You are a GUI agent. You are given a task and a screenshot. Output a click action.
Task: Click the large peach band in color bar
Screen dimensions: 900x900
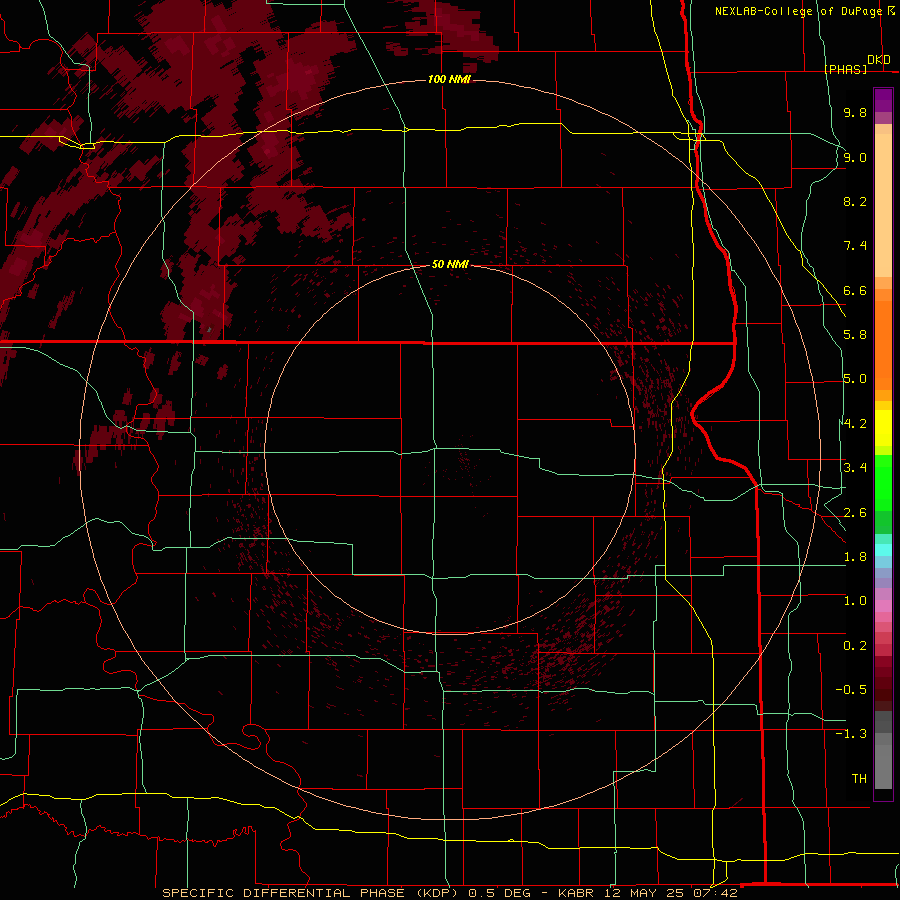[x=883, y=205]
